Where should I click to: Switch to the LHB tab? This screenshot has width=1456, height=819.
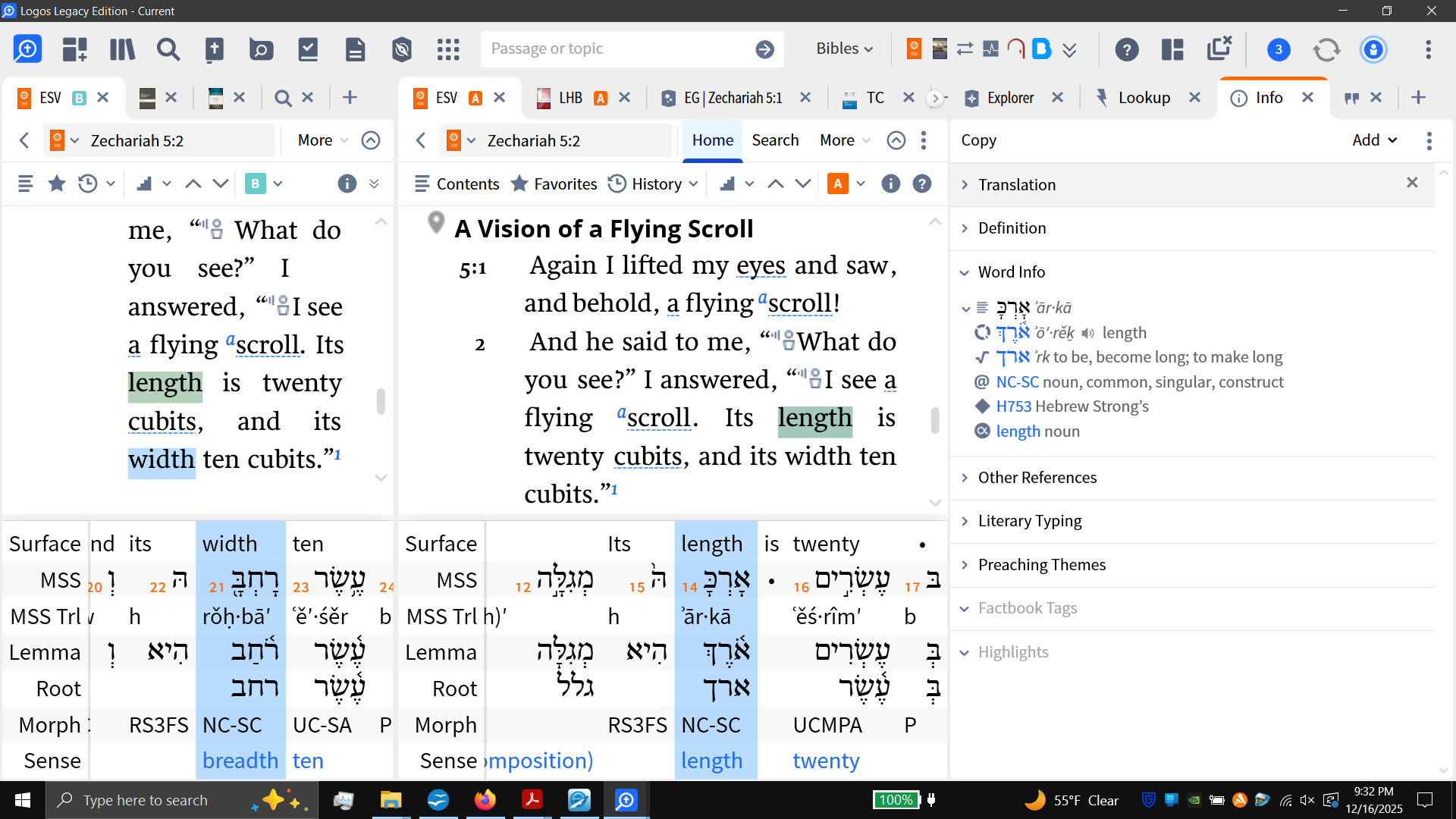coord(570,98)
